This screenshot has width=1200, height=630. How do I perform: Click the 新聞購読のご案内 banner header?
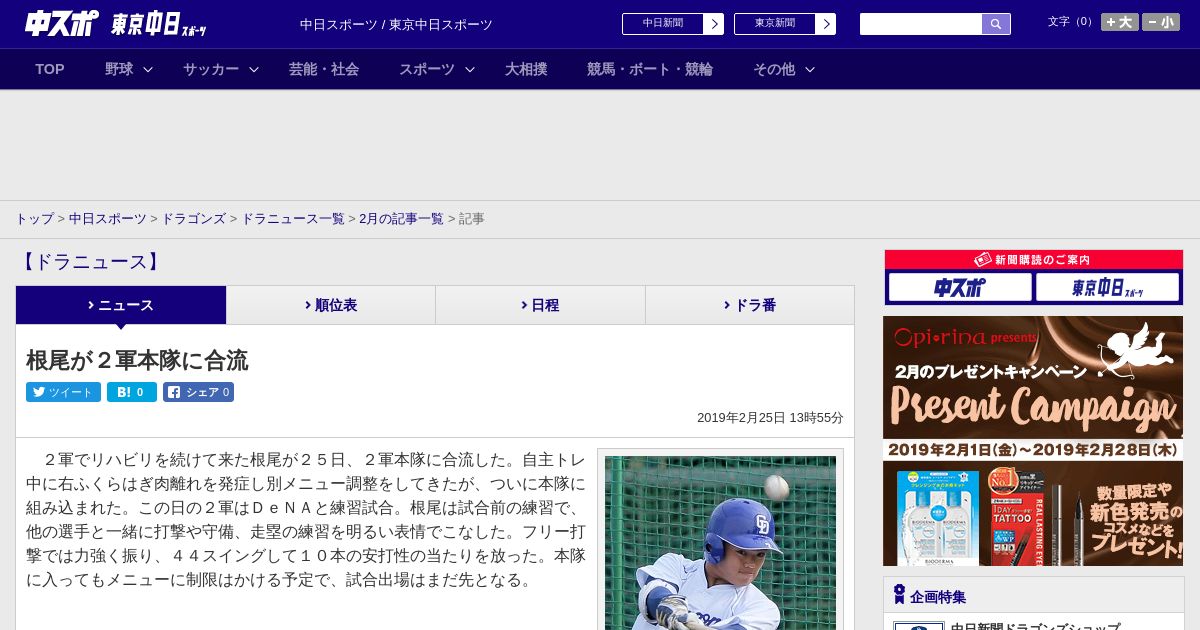tap(1034, 260)
